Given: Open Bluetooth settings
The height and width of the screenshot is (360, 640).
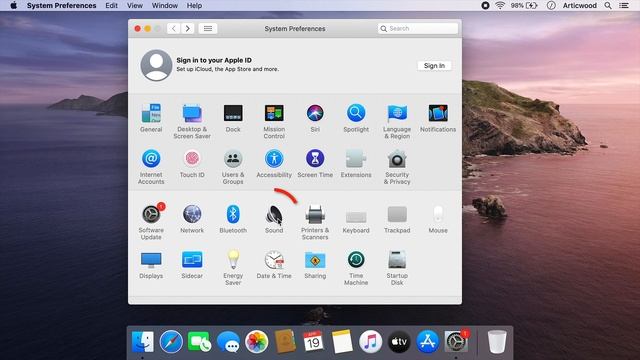Looking at the screenshot, I should [233, 214].
